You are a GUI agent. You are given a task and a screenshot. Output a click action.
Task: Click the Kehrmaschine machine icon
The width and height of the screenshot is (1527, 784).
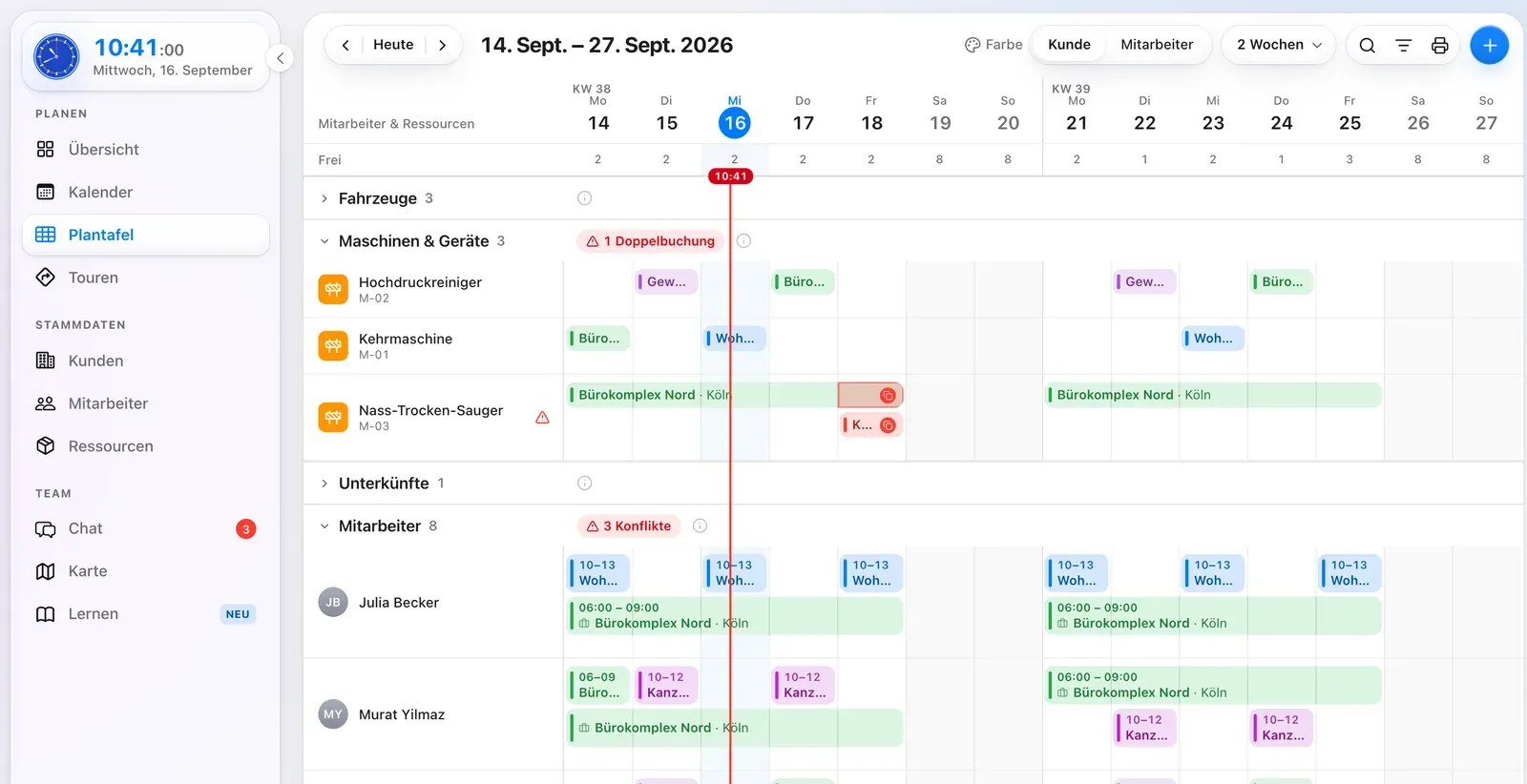click(333, 345)
